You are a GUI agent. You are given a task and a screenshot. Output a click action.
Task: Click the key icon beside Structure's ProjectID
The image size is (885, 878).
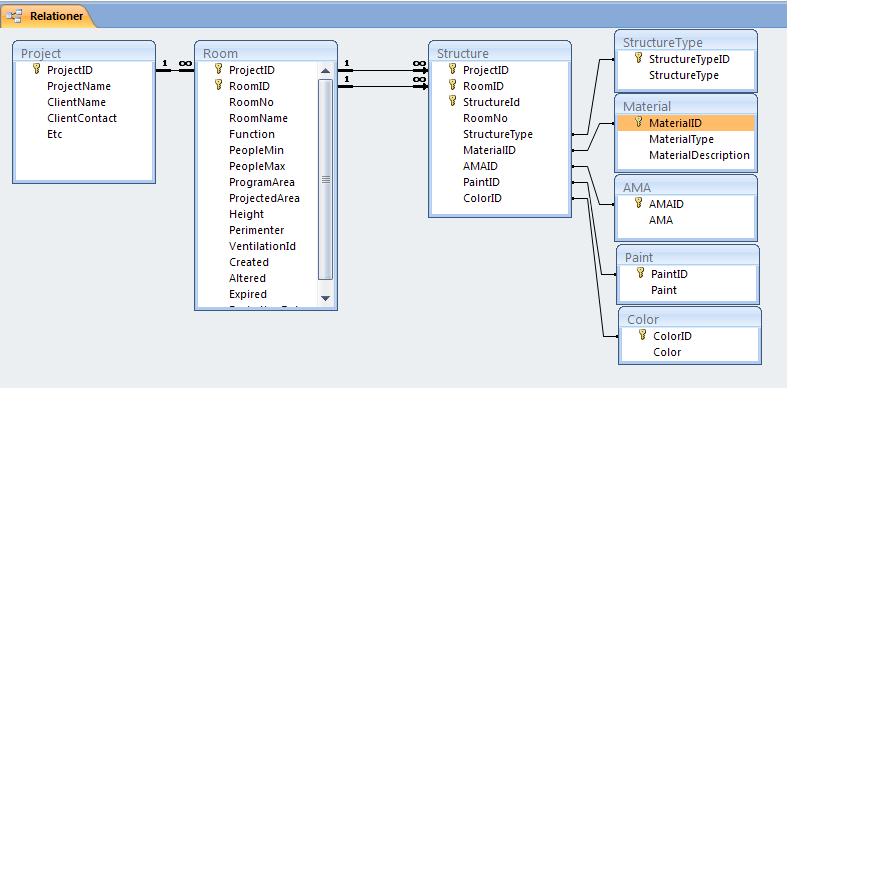(x=452, y=69)
